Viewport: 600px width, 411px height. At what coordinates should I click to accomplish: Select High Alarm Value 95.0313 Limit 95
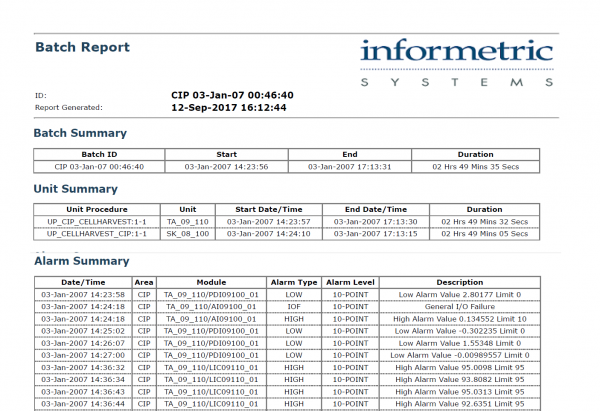tap(460, 392)
